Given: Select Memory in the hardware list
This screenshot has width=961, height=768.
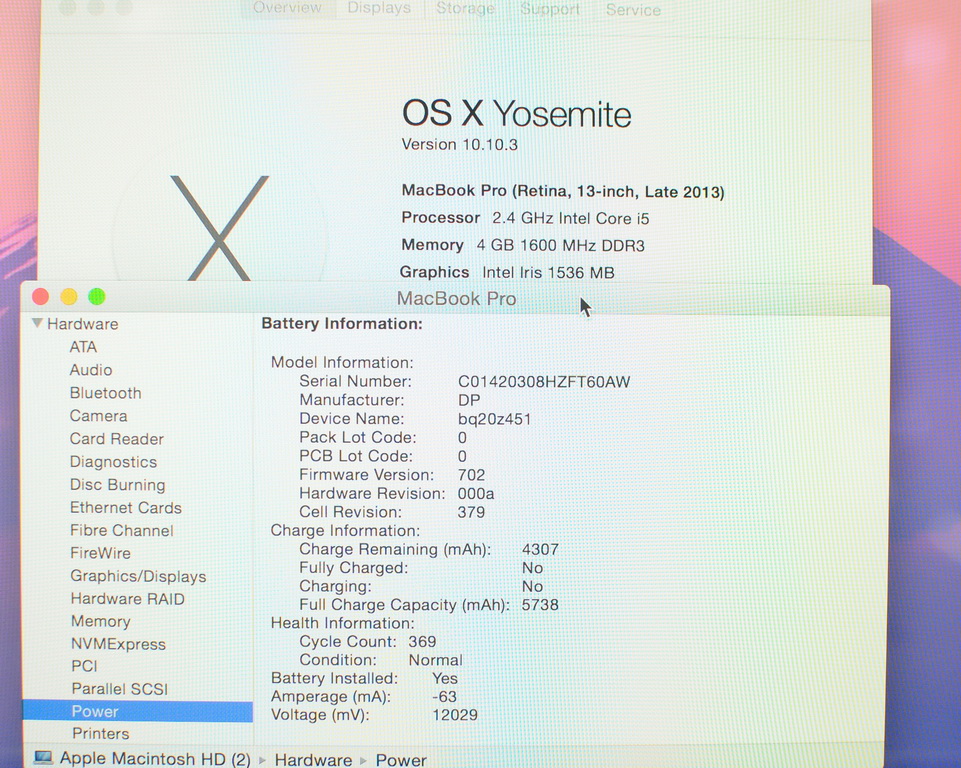Looking at the screenshot, I should pos(101,622).
